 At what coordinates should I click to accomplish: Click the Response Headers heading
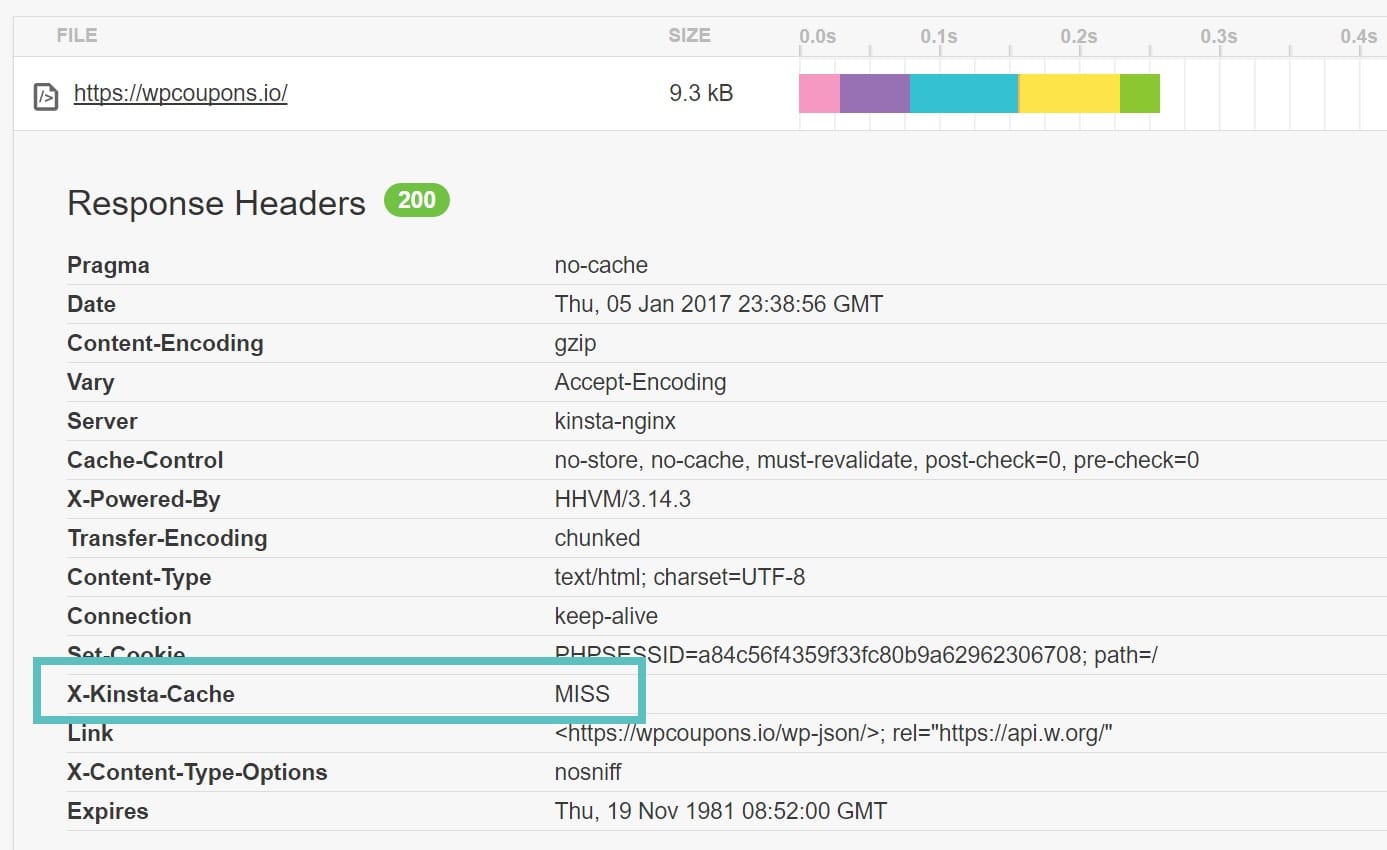click(215, 203)
